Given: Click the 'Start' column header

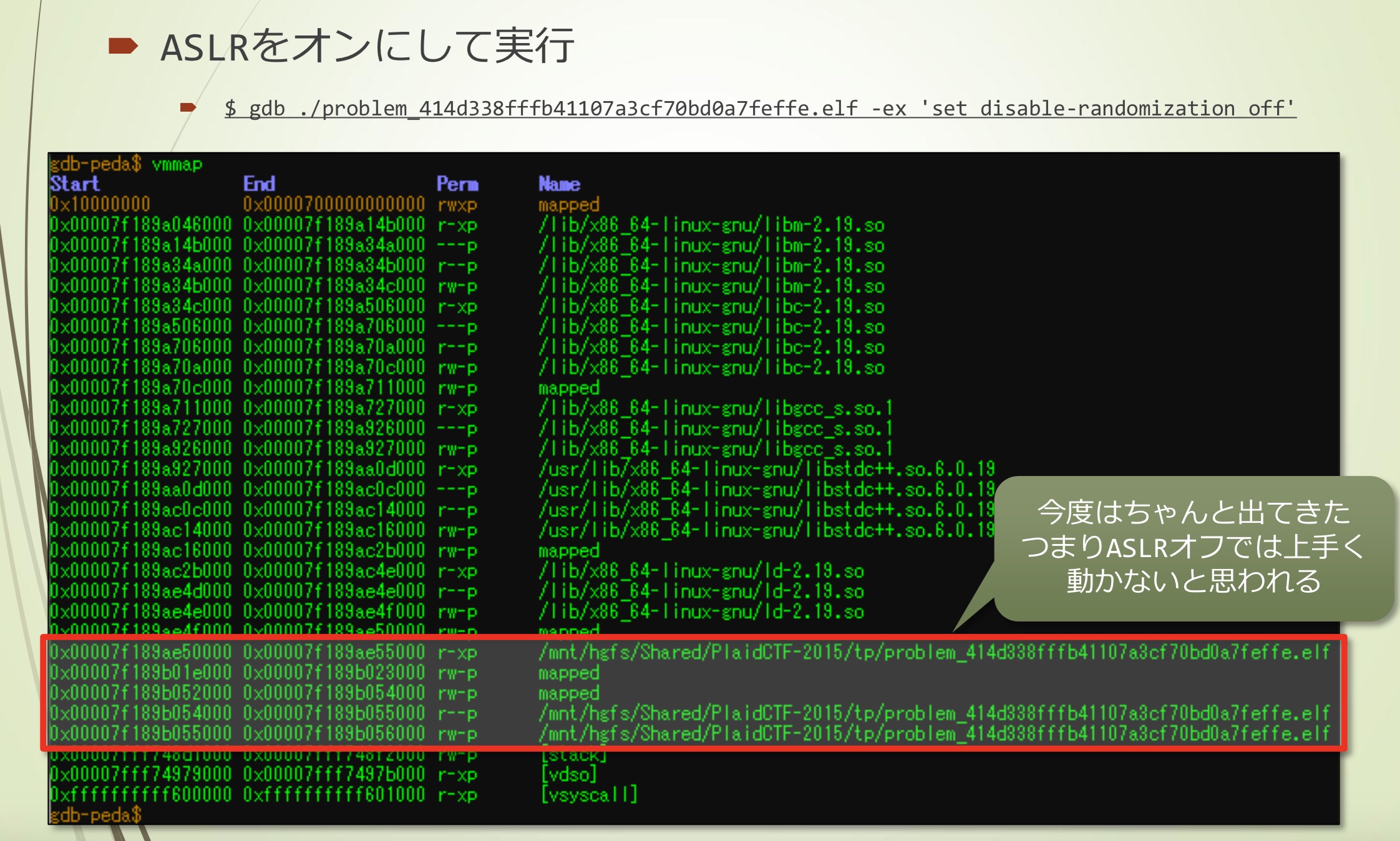Looking at the screenshot, I should [75, 184].
